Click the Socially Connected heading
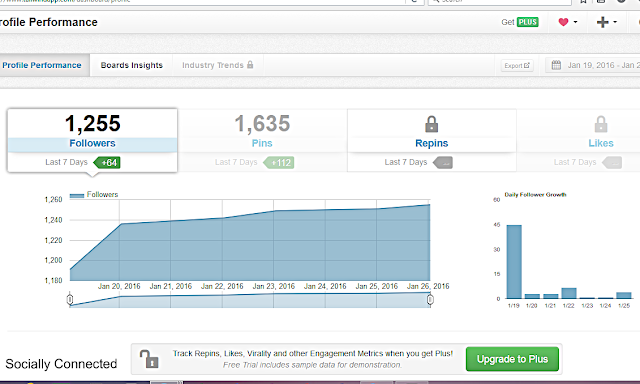This screenshot has height=384, width=640. pos(61,364)
